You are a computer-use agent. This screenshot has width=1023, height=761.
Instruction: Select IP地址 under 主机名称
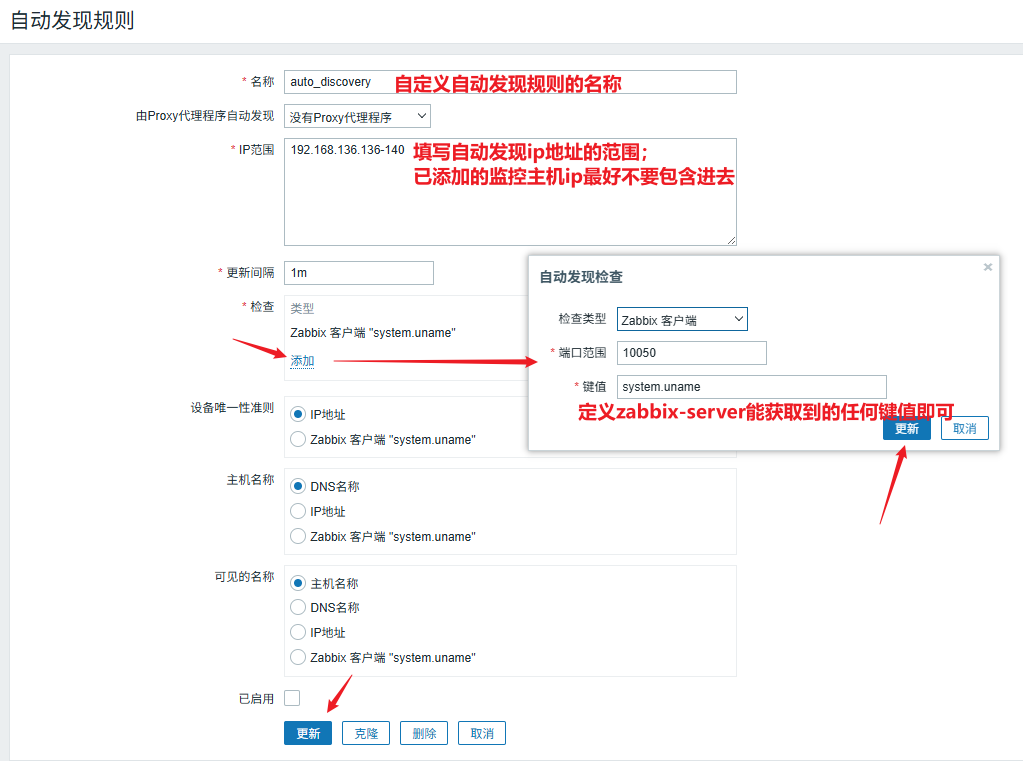[298, 511]
